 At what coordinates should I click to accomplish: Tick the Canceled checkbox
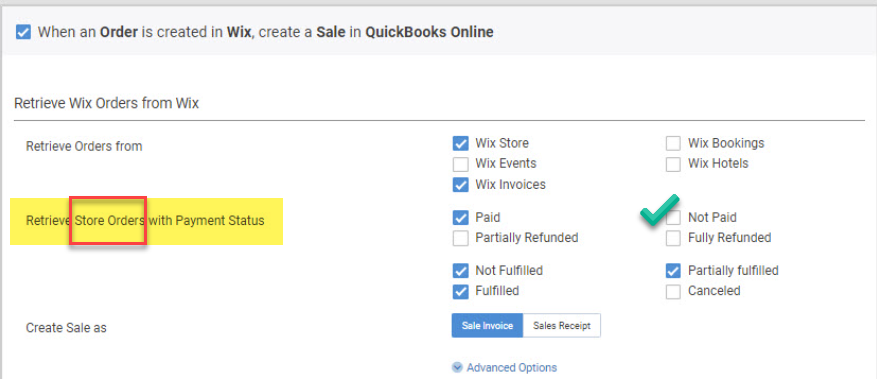[x=673, y=292]
